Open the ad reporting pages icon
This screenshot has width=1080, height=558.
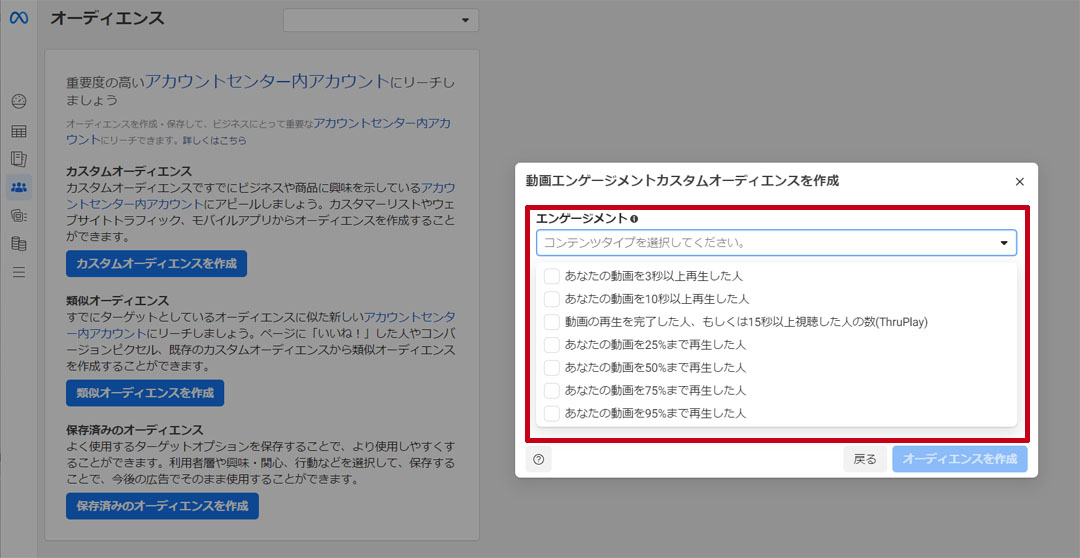(x=19, y=159)
